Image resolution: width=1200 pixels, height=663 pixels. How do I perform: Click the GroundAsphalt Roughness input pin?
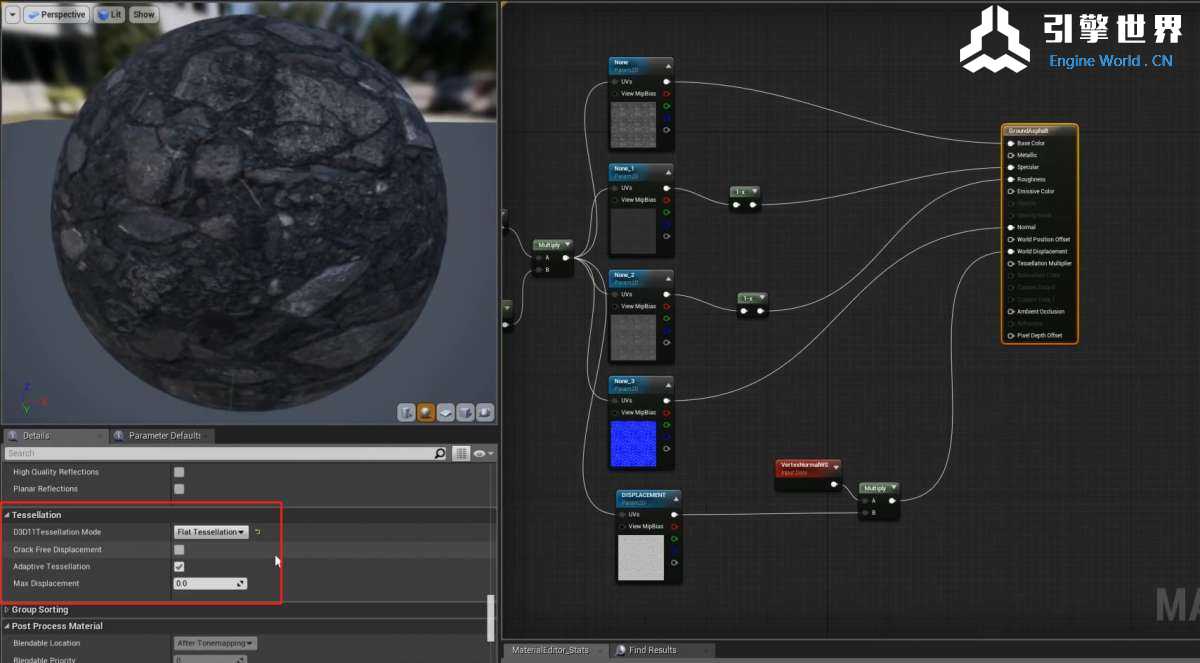(1011, 179)
